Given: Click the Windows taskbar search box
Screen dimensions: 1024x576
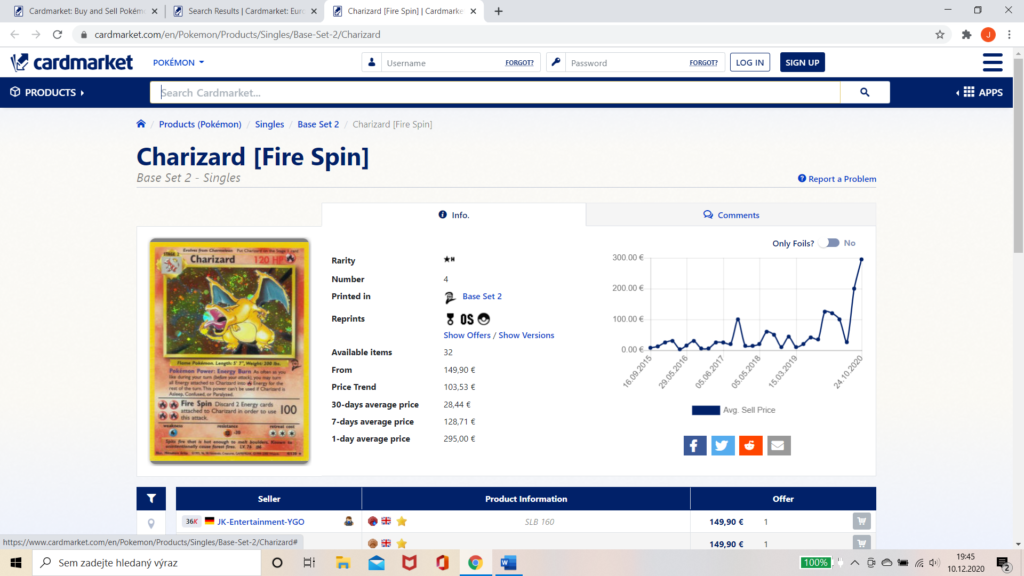Looking at the screenshot, I should point(147,562).
